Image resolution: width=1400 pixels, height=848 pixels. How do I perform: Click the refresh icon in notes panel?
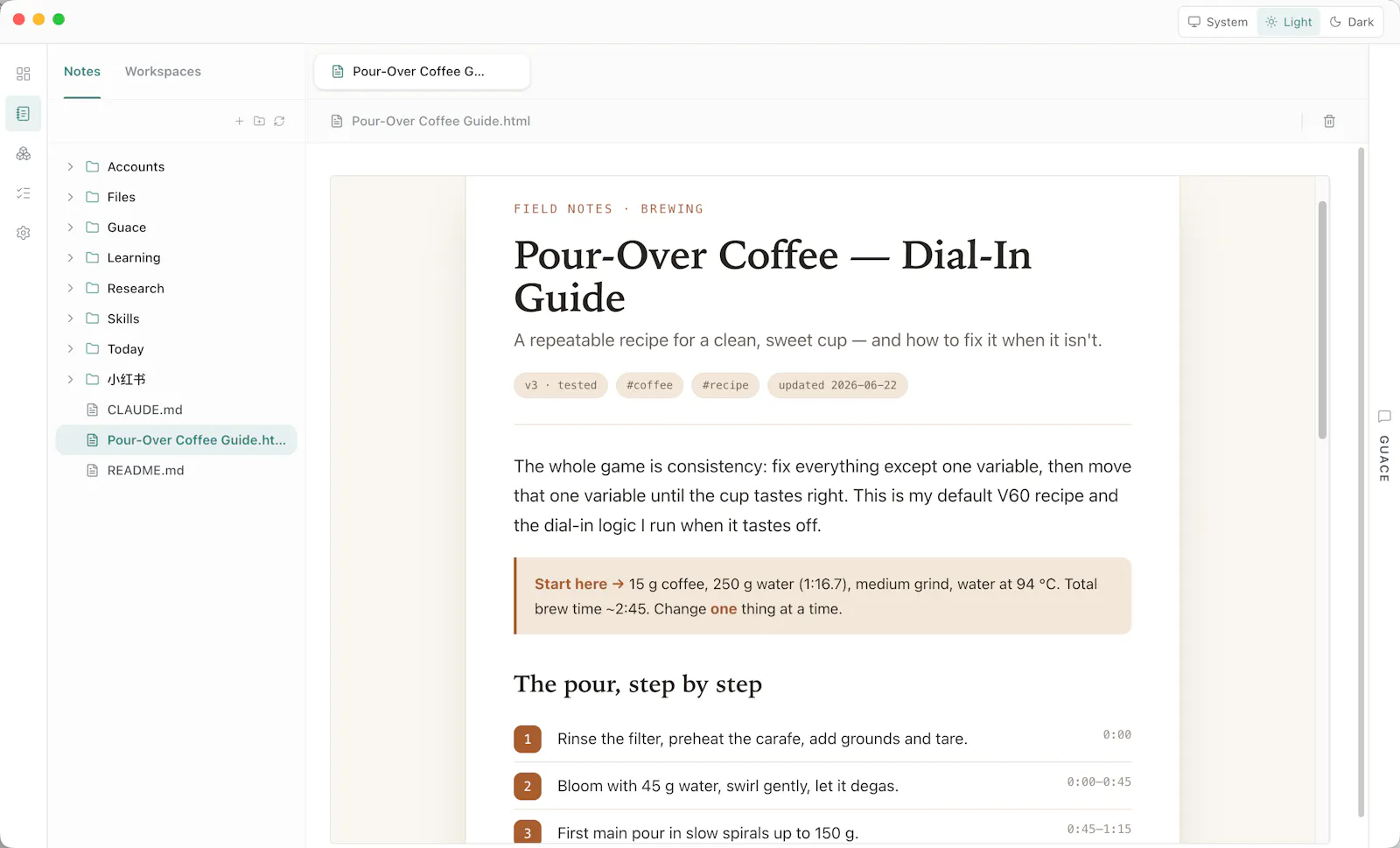point(279,121)
